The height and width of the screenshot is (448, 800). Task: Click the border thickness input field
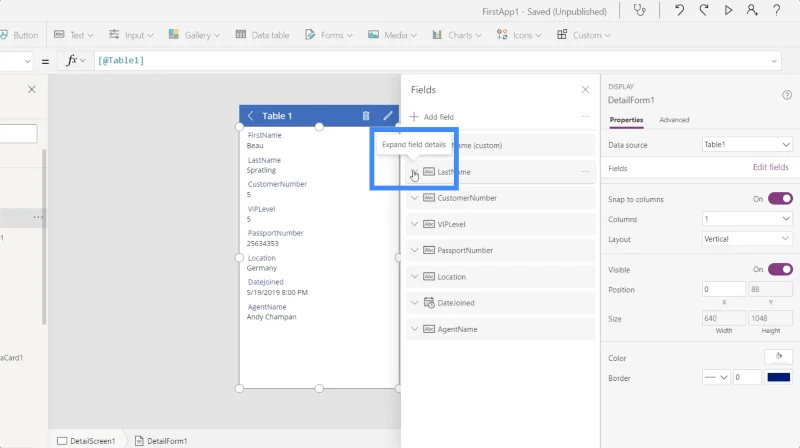point(747,378)
